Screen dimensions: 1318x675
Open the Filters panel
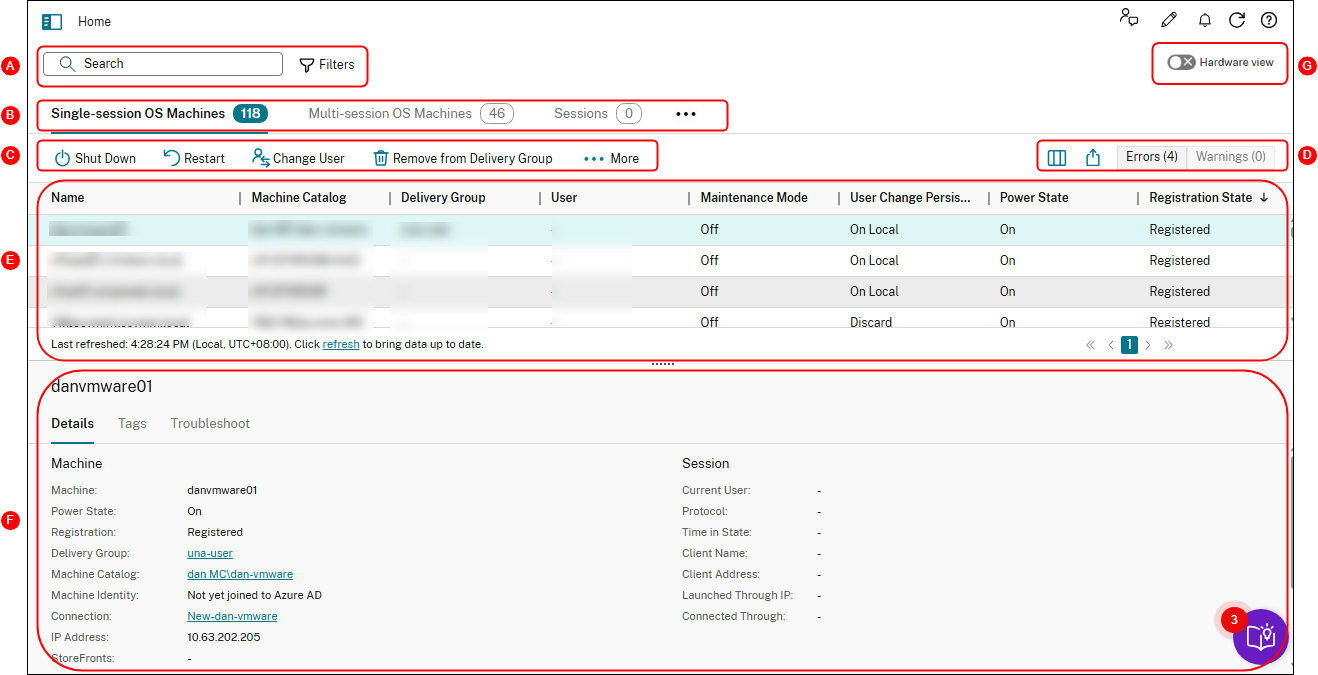click(327, 64)
